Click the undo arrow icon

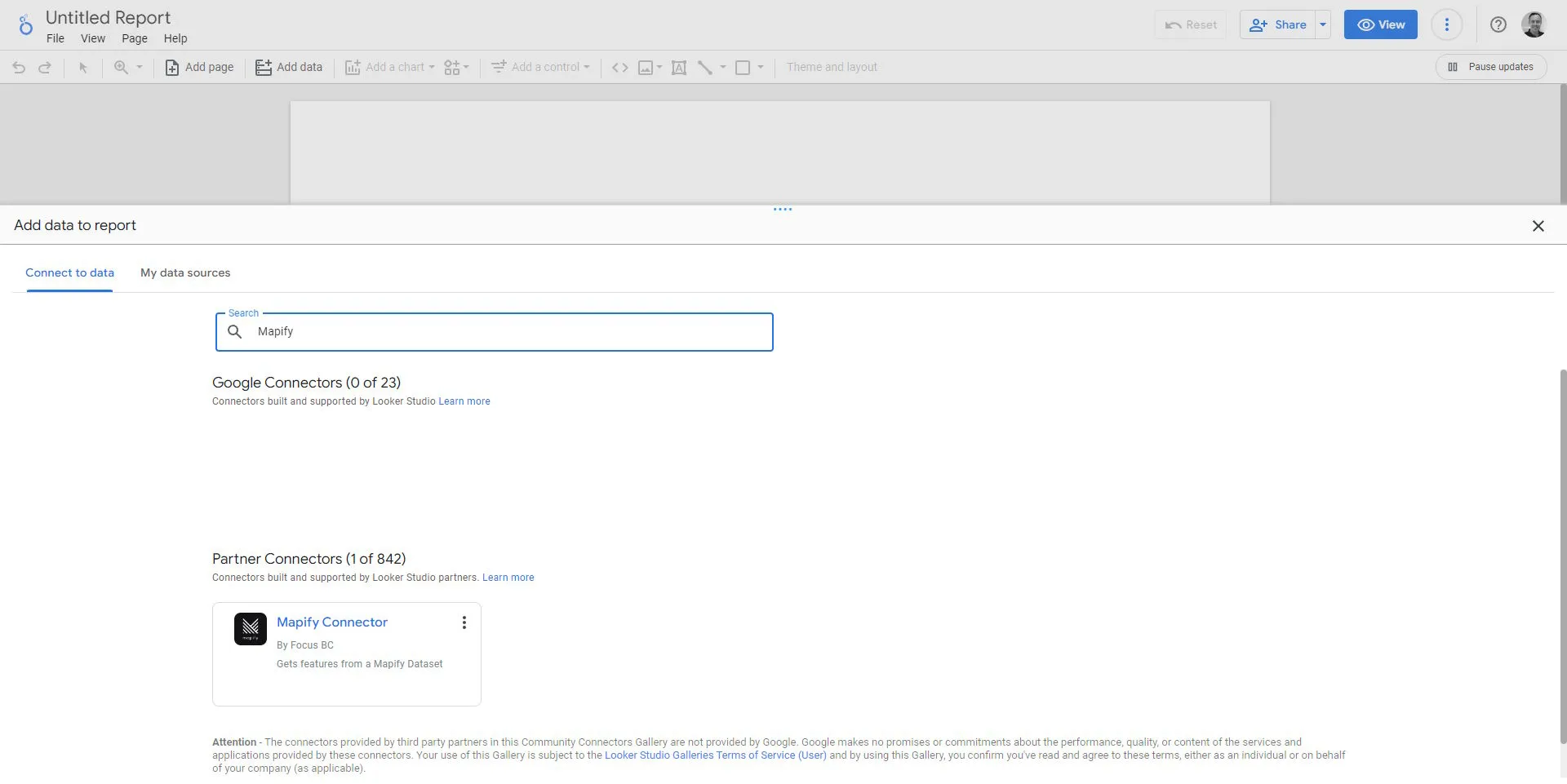19,68
